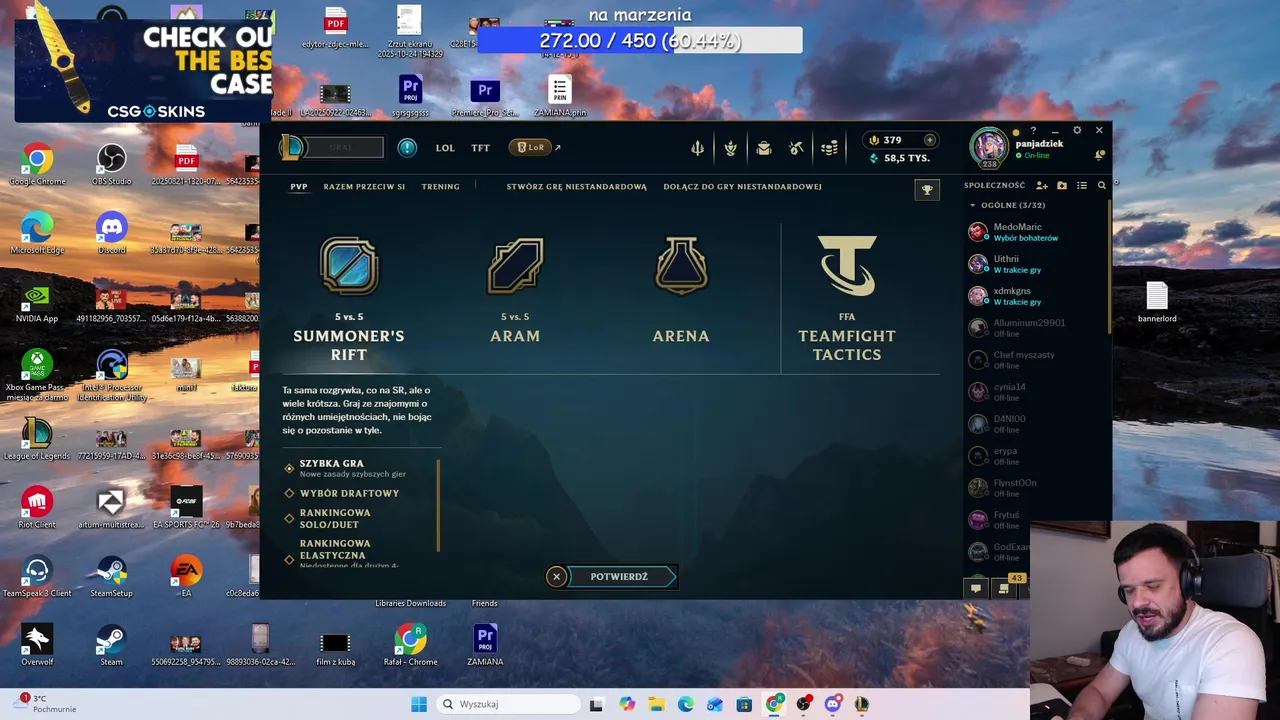Open Discord from the taskbar
This screenshot has height=720, width=1280.
[832, 704]
